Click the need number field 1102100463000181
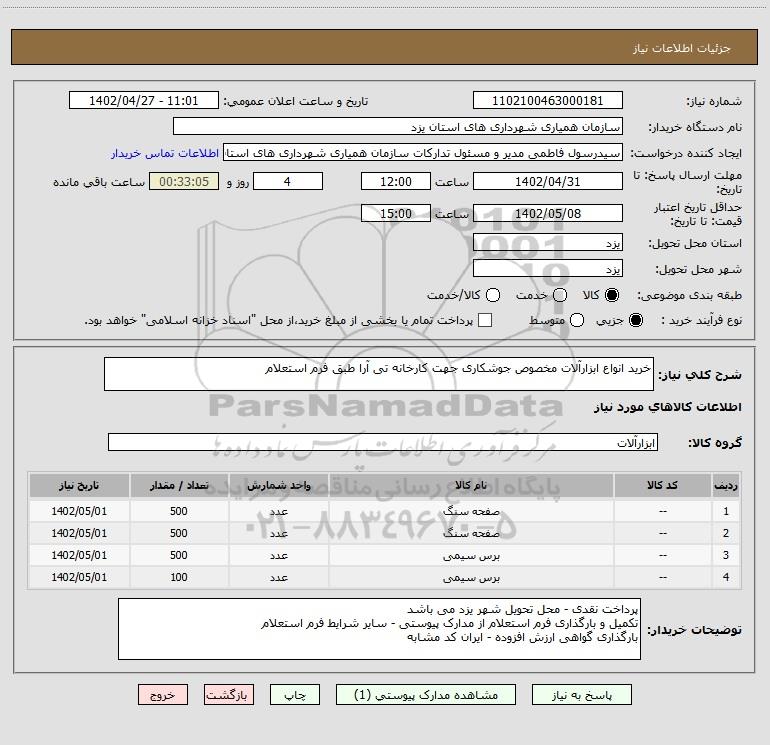 tap(548, 101)
